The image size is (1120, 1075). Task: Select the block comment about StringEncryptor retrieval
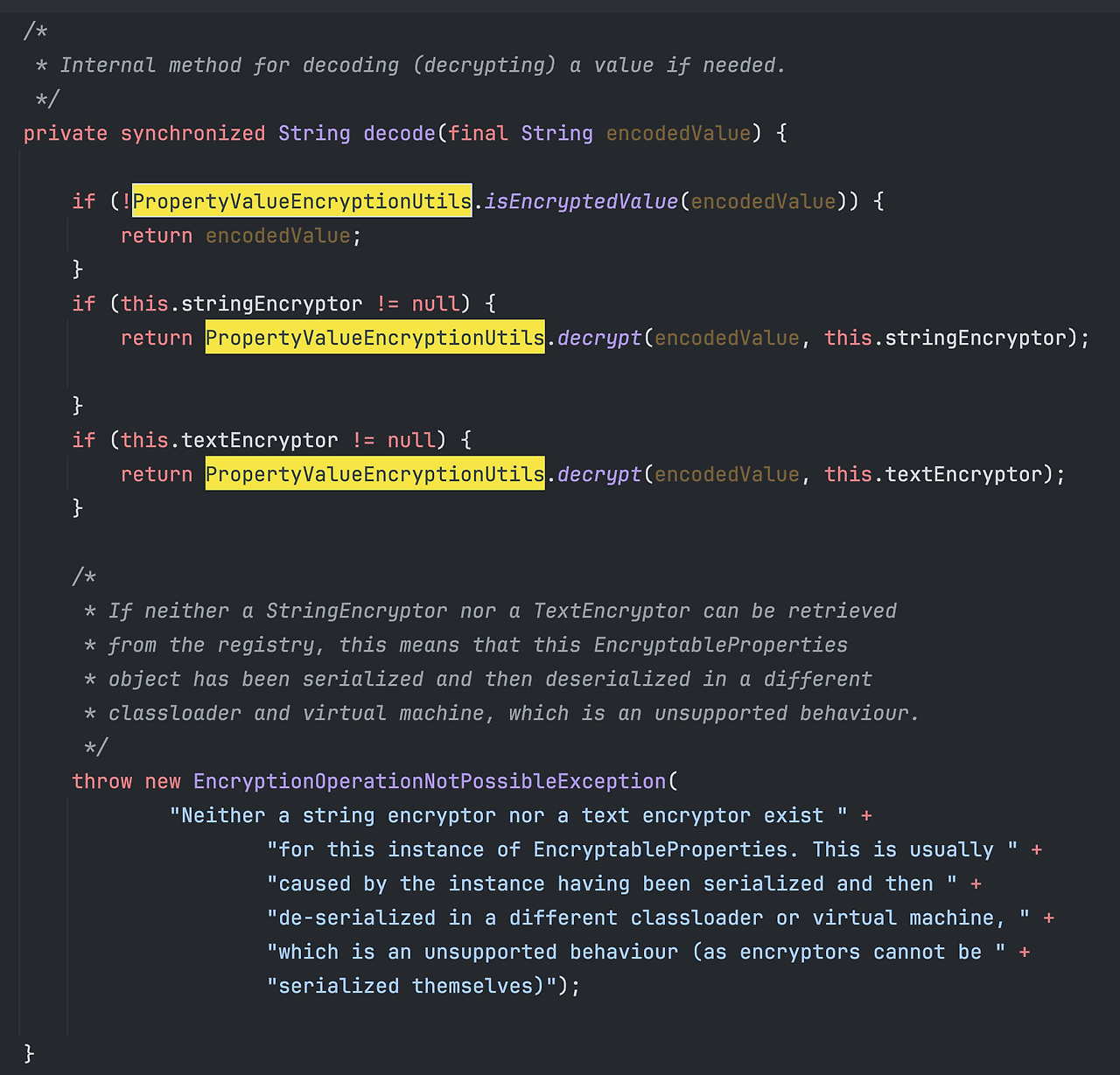pyautogui.click(x=490, y=661)
